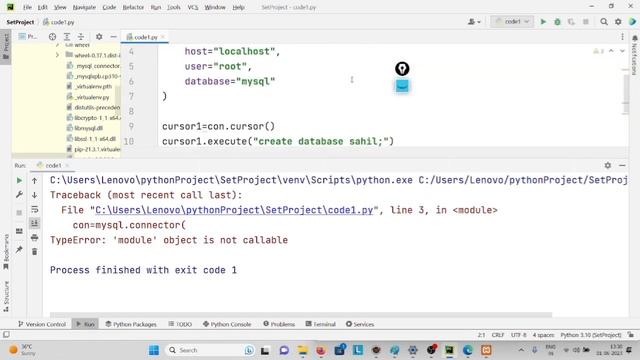Open Python Packages tool window

coord(131,324)
